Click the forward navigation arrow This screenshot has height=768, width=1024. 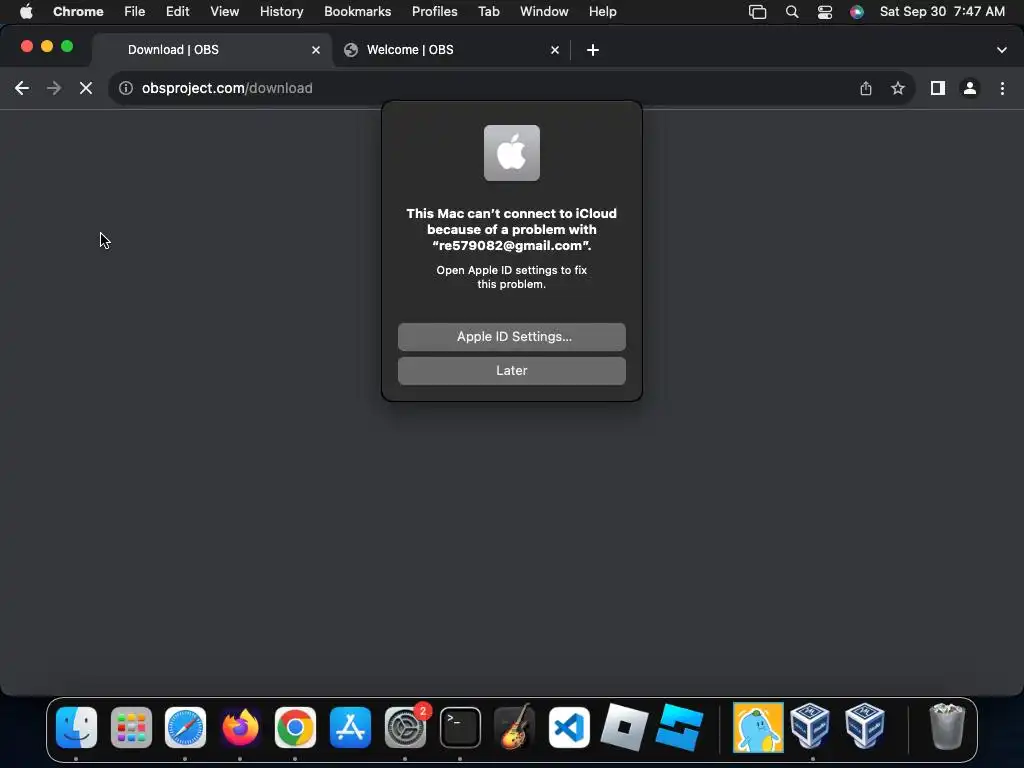(x=54, y=88)
